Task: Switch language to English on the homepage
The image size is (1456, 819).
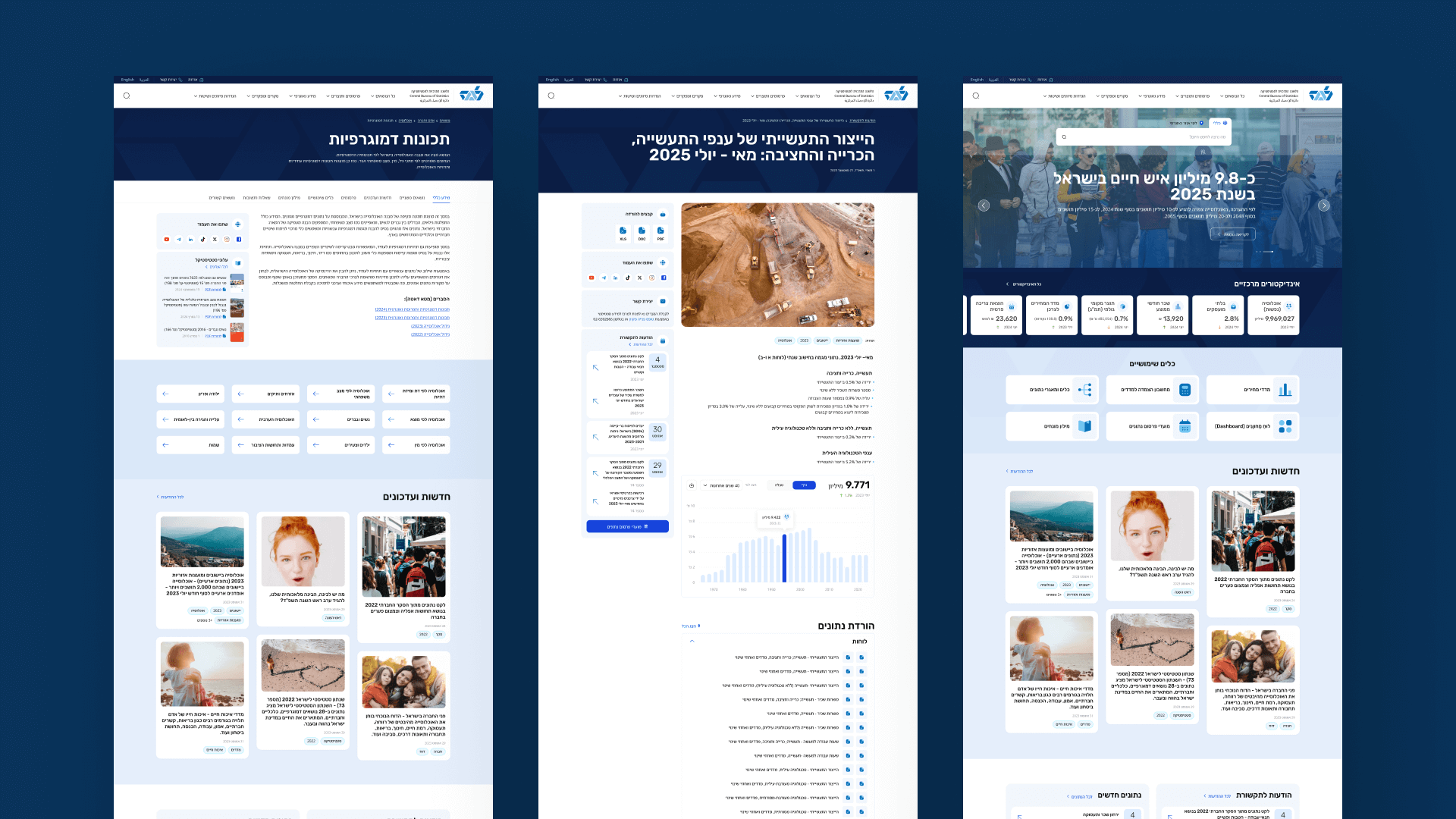Action: (x=977, y=80)
